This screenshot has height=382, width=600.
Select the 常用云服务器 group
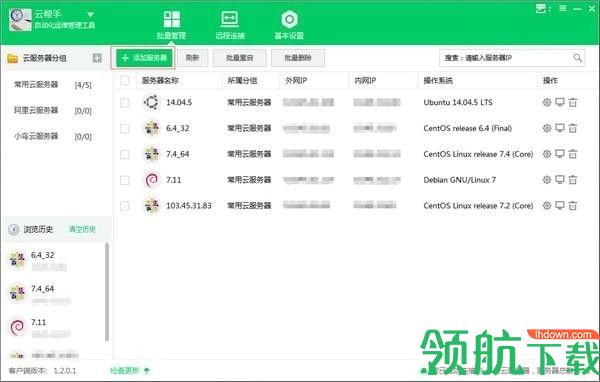point(53,85)
